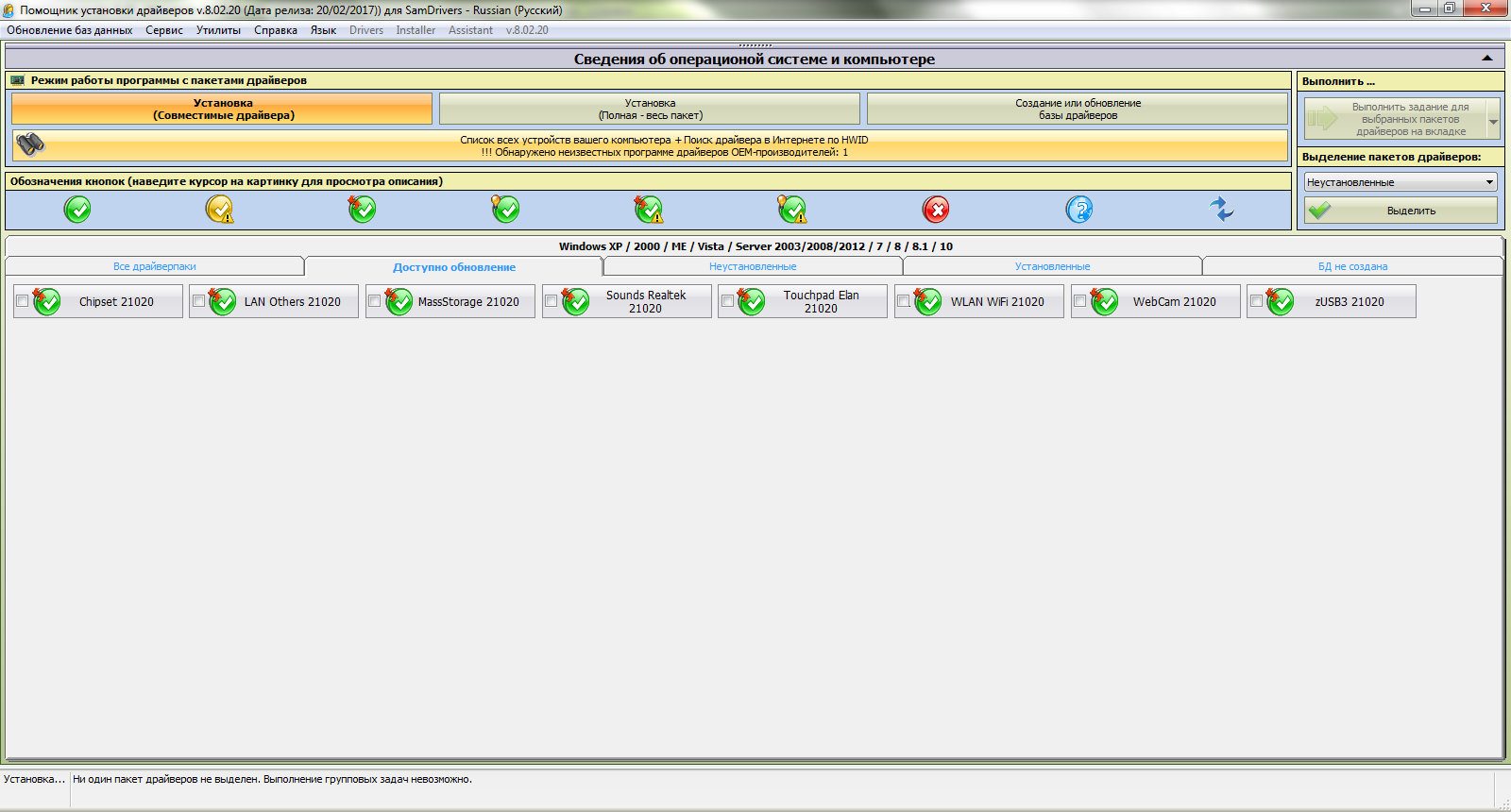1511x812 pixels.
Task: Expand the execute task button dropdown arrow
Action: coord(1493,120)
